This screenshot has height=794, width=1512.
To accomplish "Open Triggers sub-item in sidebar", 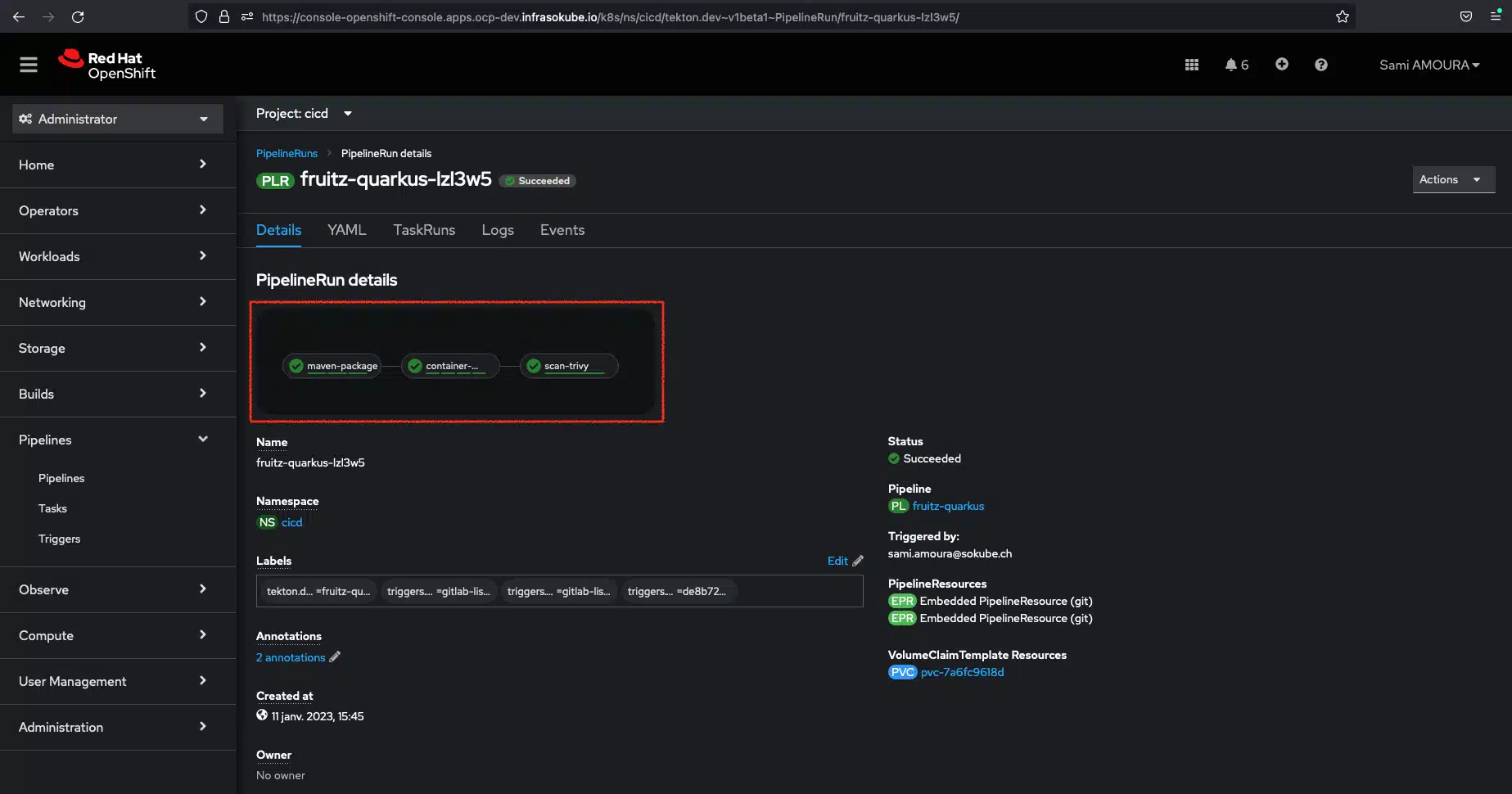I will point(59,539).
